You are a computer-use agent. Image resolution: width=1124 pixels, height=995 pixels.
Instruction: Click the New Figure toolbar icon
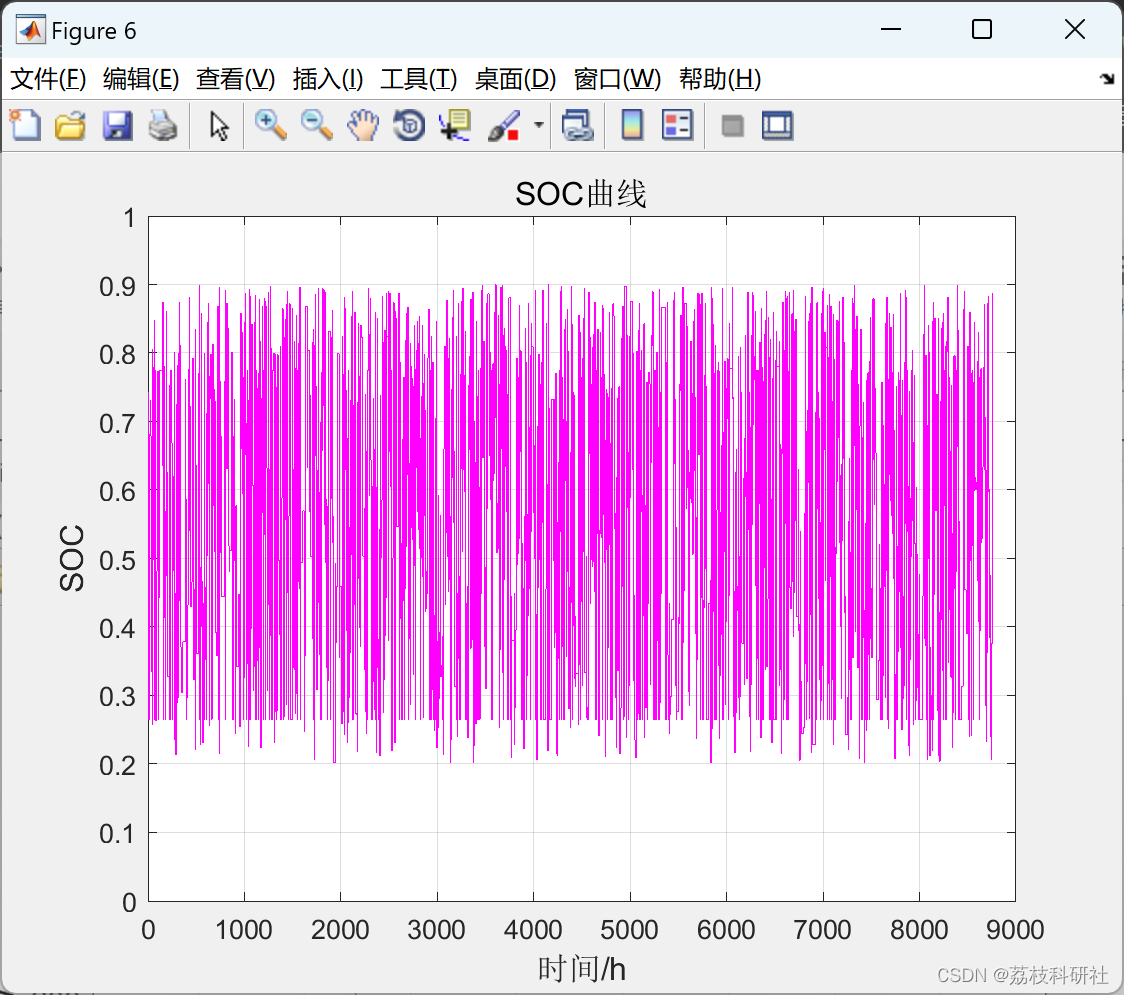(25, 125)
